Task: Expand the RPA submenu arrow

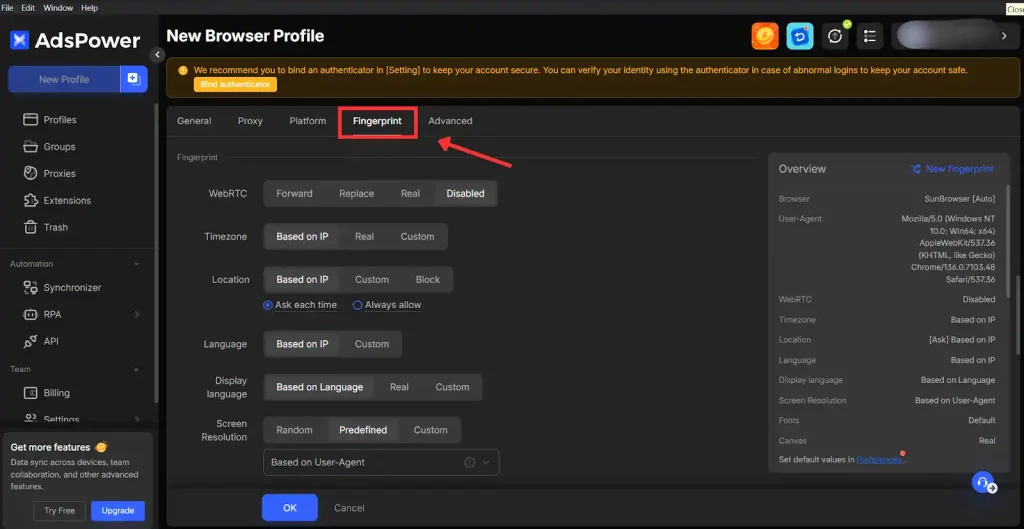Action: 136,314
